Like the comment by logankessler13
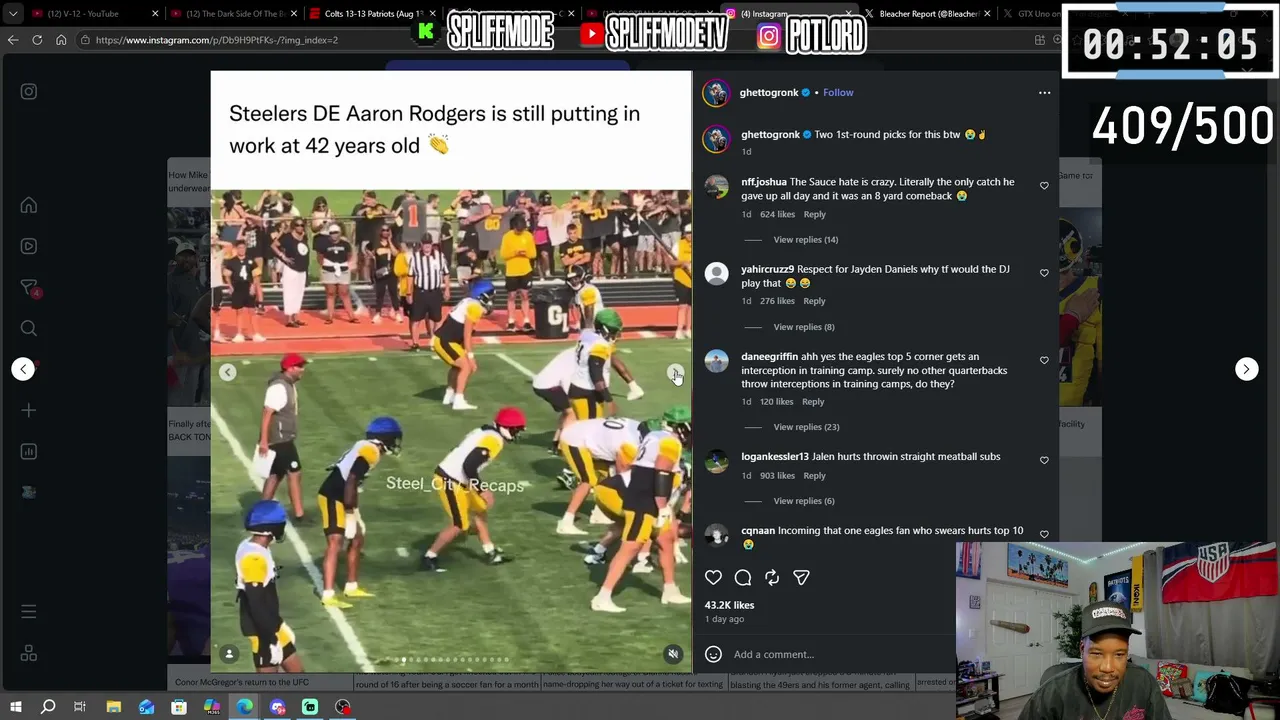 coord(1044,460)
